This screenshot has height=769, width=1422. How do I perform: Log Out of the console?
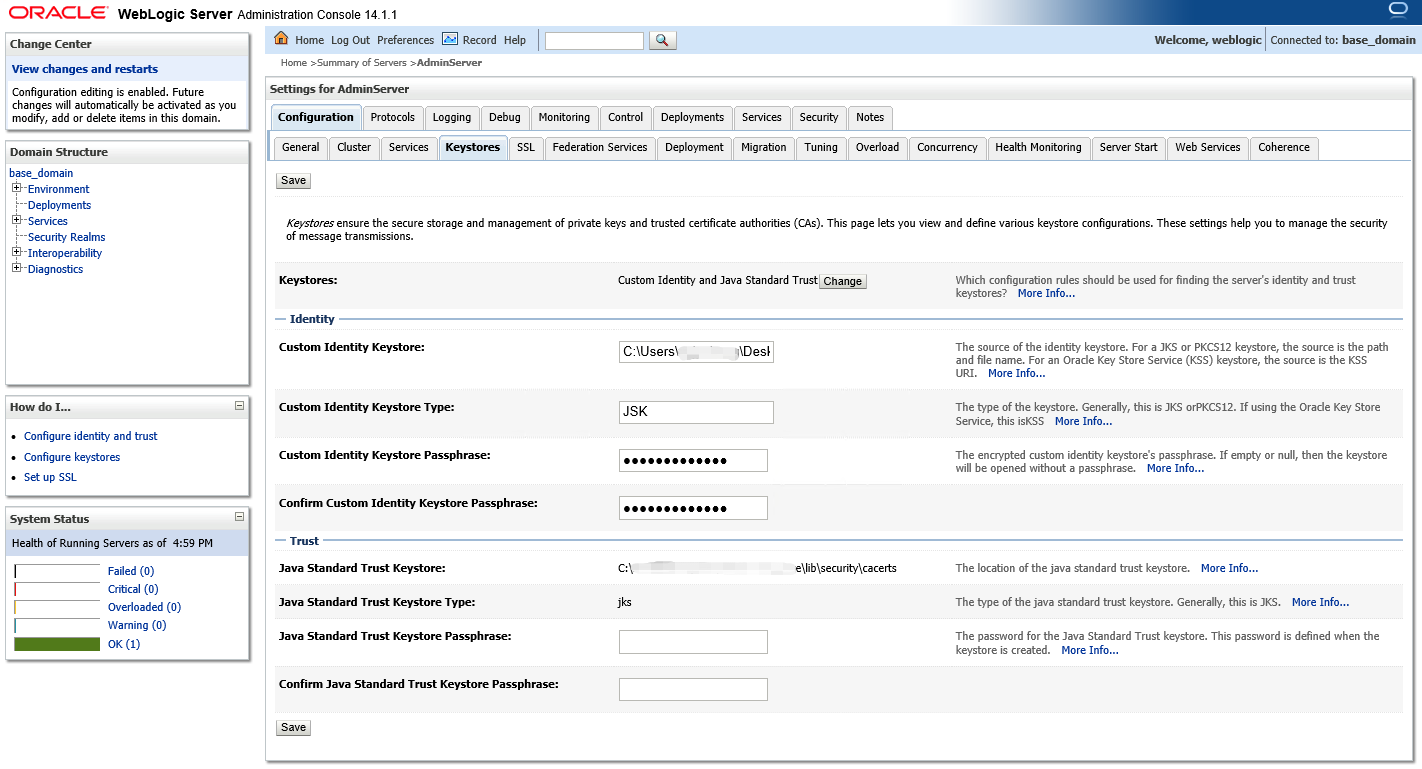[350, 40]
